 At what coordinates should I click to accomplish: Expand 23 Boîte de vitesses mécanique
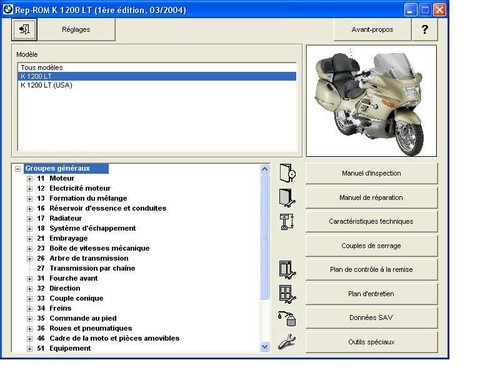pos(30,249)
